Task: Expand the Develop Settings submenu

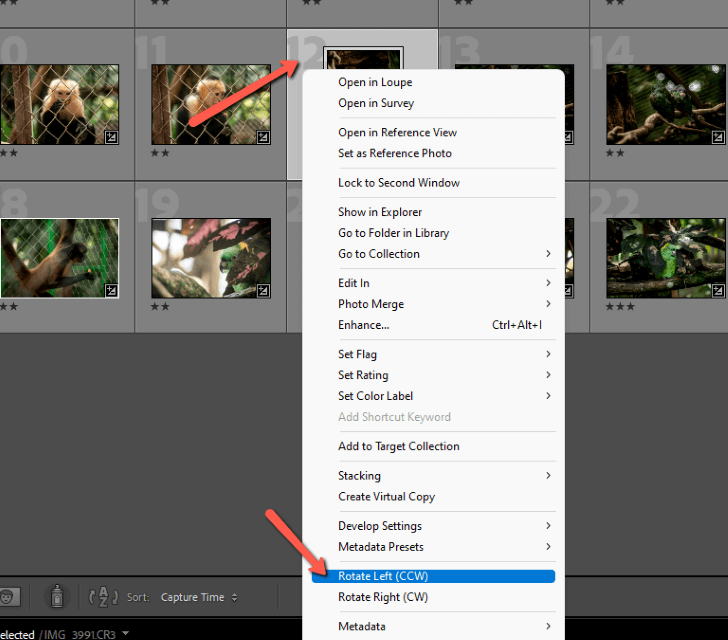Action: [x=433, y=526]
